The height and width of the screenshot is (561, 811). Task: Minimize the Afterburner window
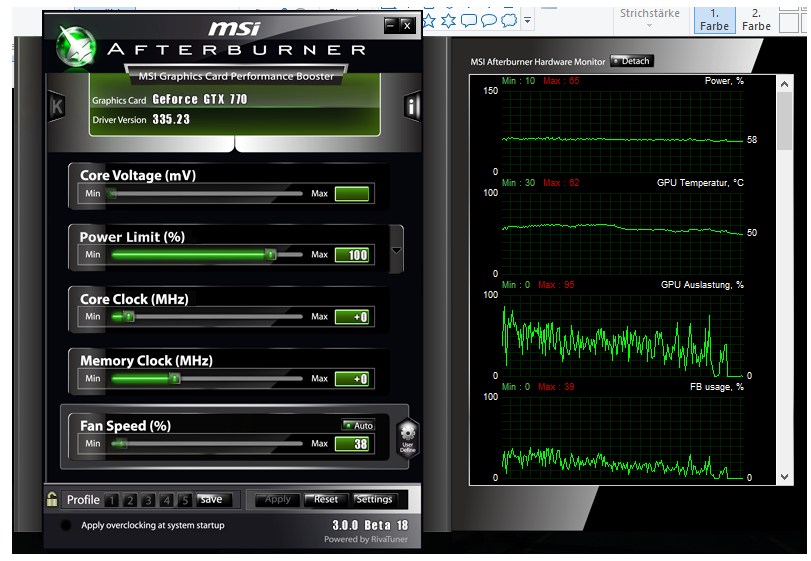pos(391,25)
